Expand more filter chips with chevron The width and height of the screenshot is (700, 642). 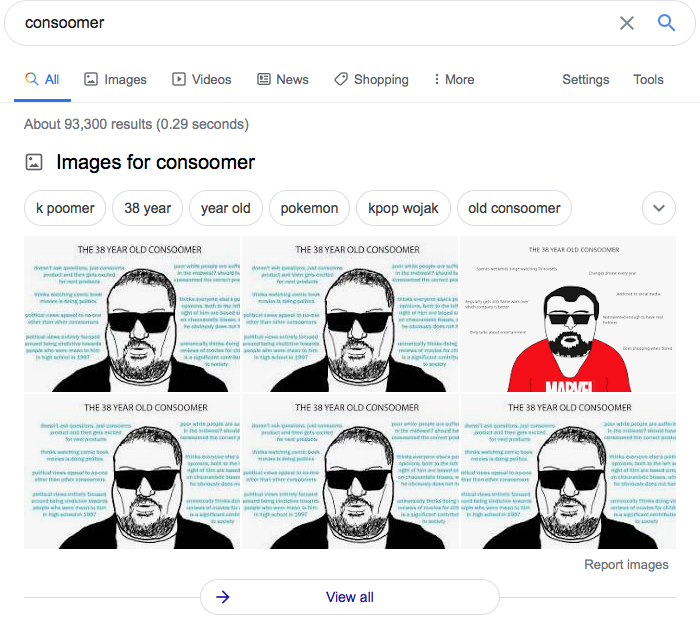coord(659,208)
